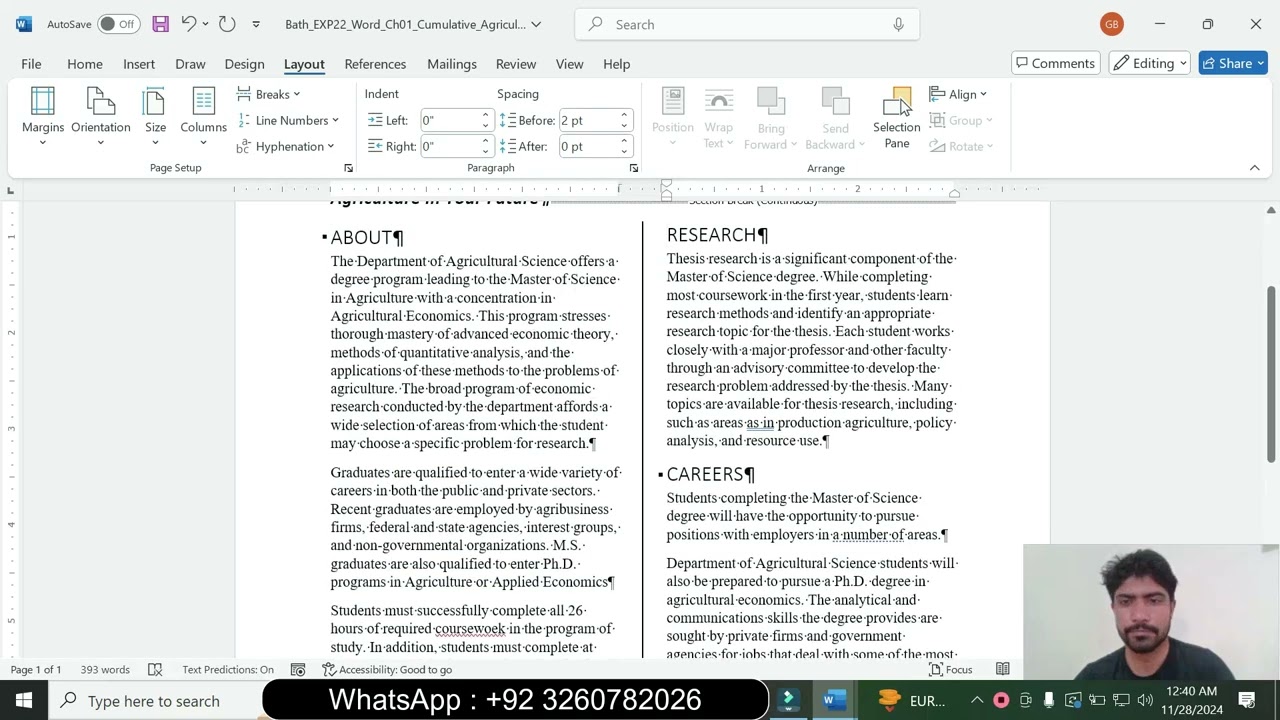Decrease Spacing After with down stepper

pyautogui.click(x=624, y=151)
